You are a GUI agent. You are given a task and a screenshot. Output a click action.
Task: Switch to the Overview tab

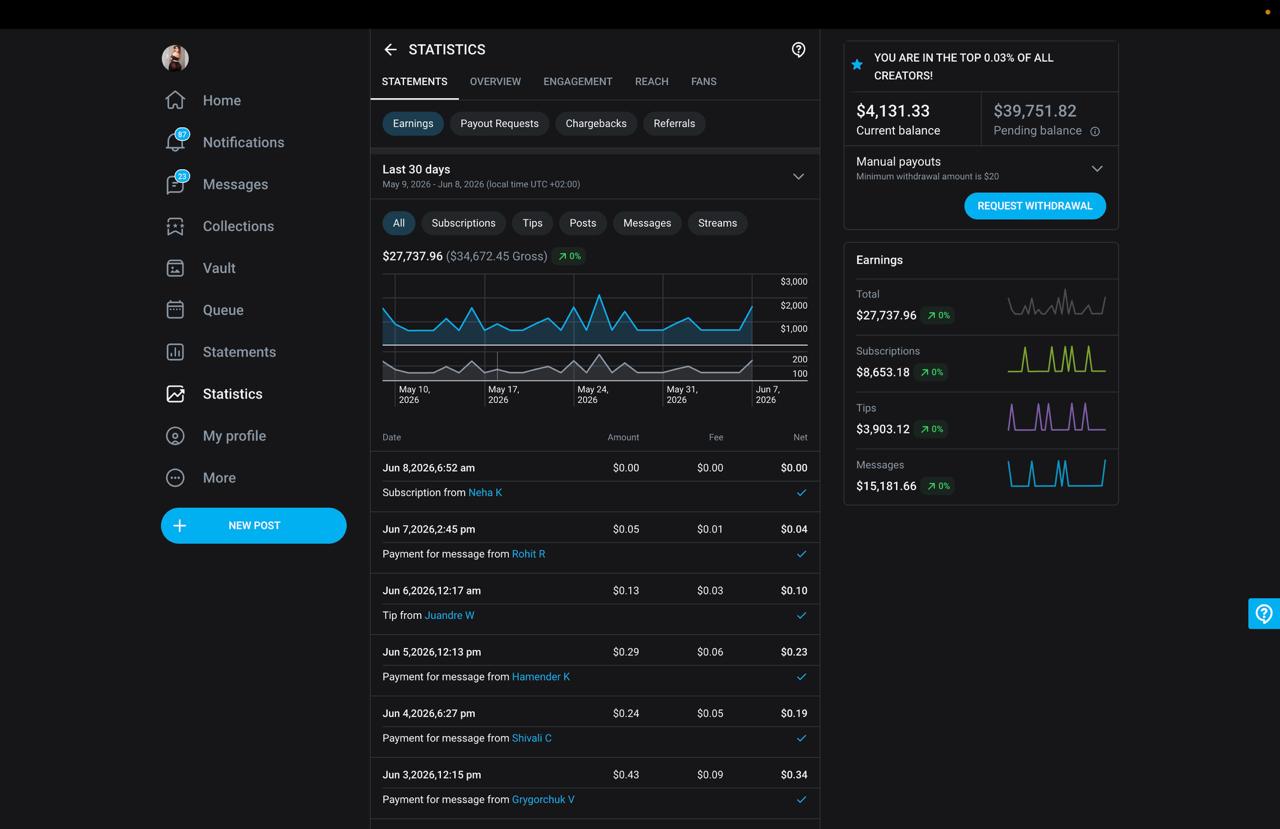tap(495, 82)
